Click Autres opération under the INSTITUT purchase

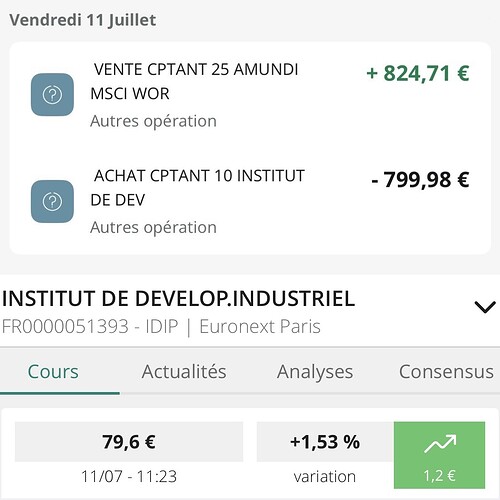point(153,228)
